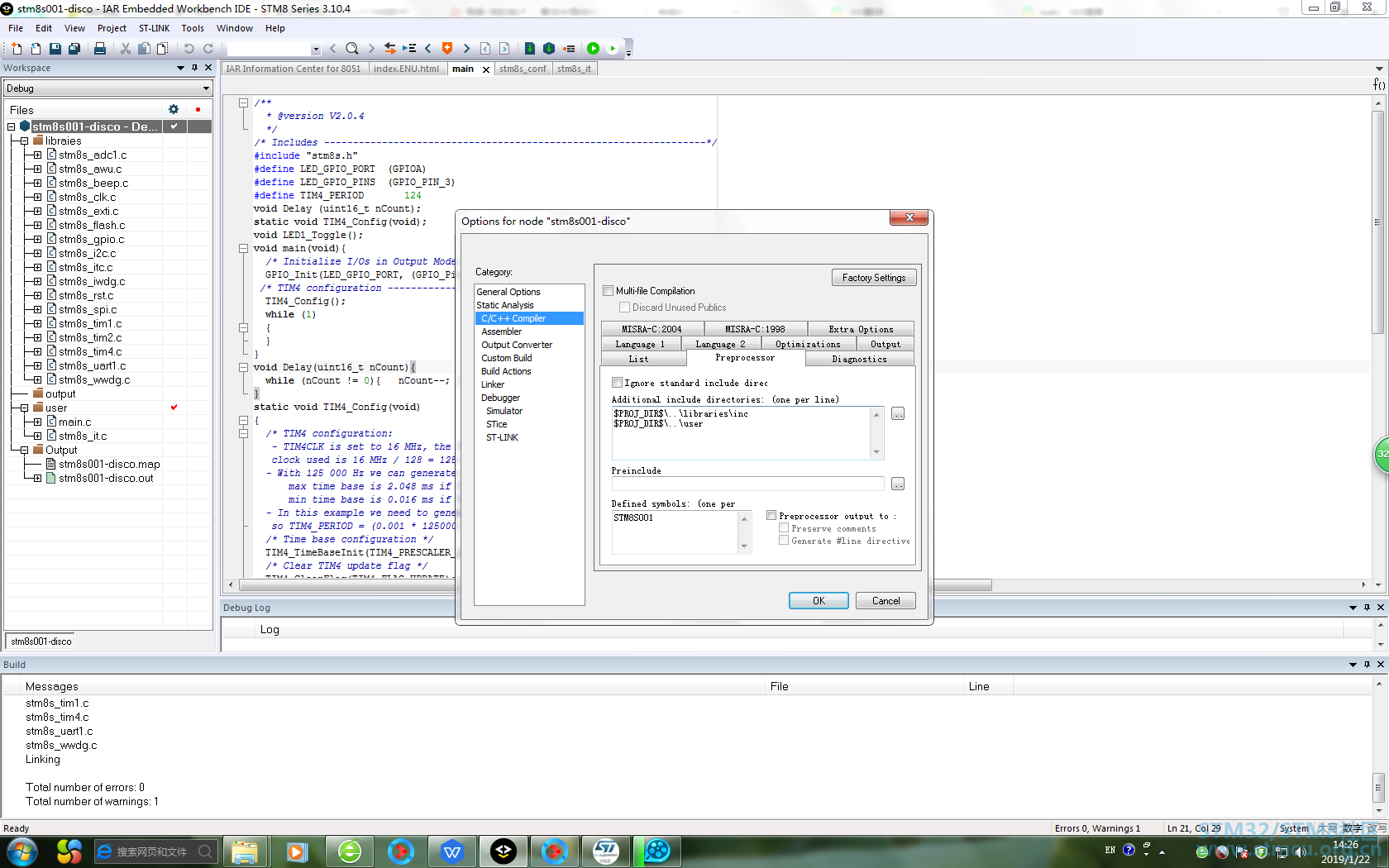The width and height of the screenshot is (1389, 868).
Task: Switch to the MISRA-C:2004 tab
Action: click(x=652, y=329)
